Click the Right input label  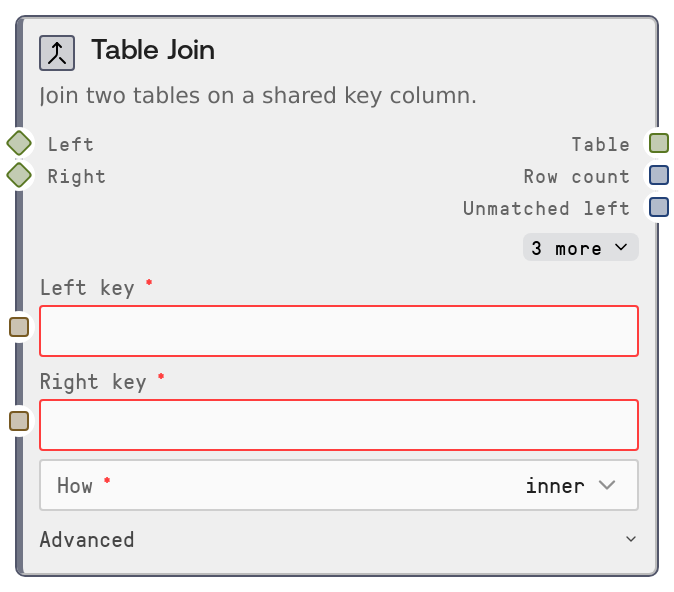tap(76, 176)
